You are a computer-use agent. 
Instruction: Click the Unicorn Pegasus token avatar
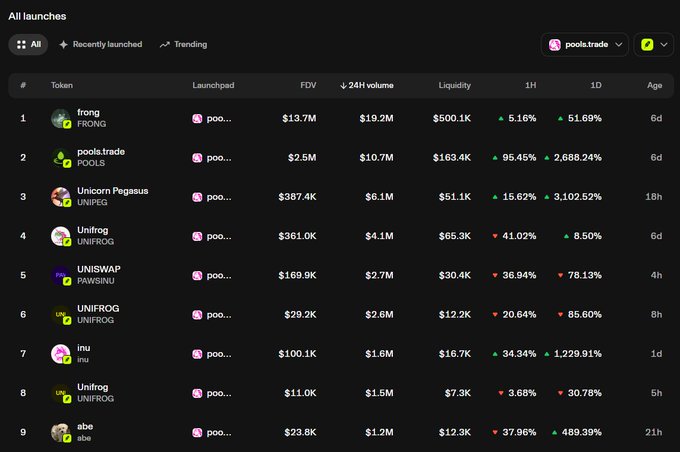(61, 197)
